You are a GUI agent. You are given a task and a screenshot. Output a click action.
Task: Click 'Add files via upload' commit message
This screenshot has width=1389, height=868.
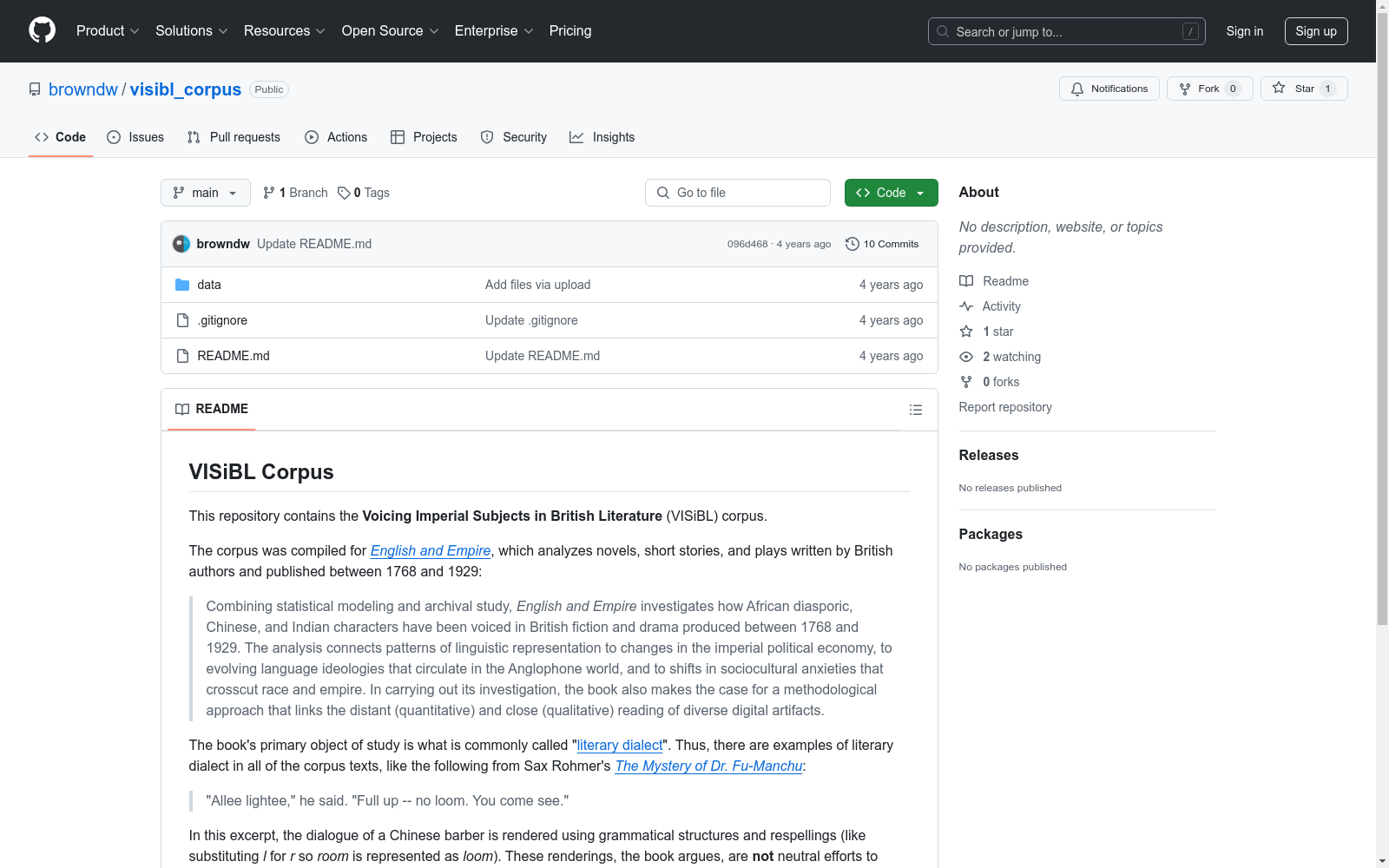tap(538, 285)
